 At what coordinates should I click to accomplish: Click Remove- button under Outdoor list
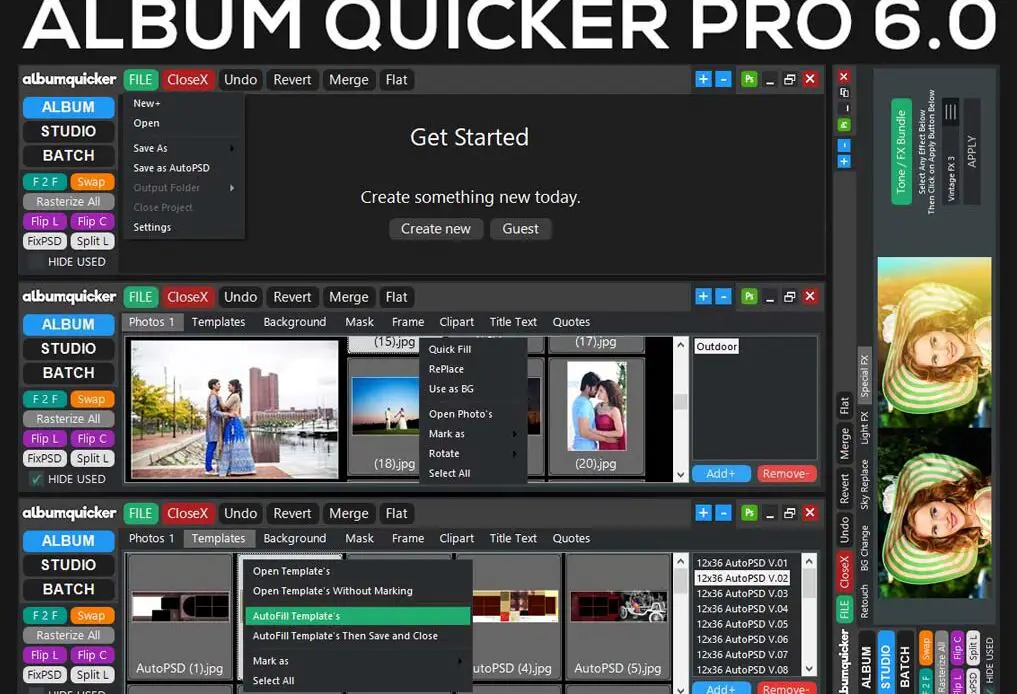[786, 473]
